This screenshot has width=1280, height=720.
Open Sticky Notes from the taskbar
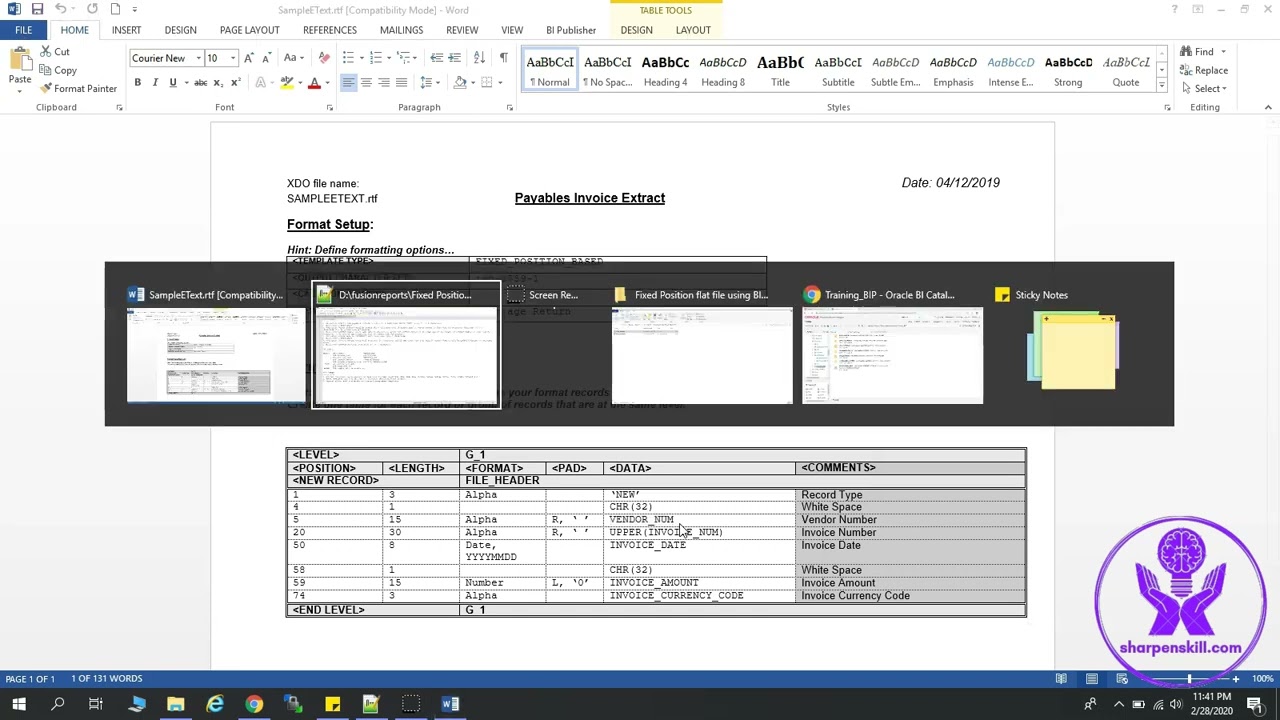tap(332, 704)
